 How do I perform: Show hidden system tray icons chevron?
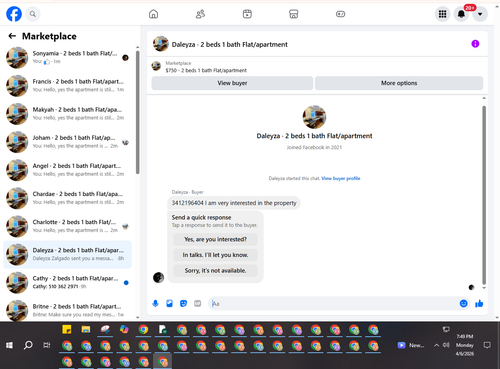tap(436, 345)
